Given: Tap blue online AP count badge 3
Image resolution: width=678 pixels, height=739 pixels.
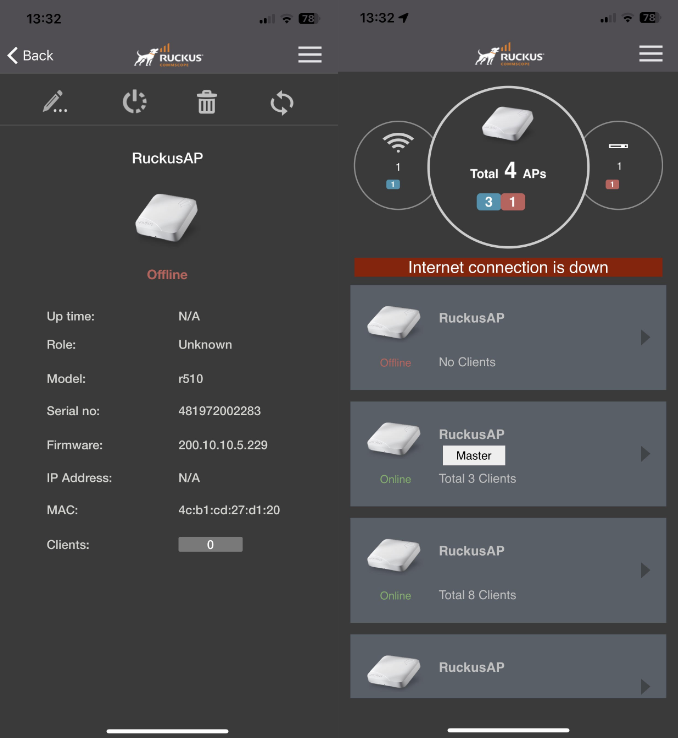Looking at the screenshot, I should [488, 202].
